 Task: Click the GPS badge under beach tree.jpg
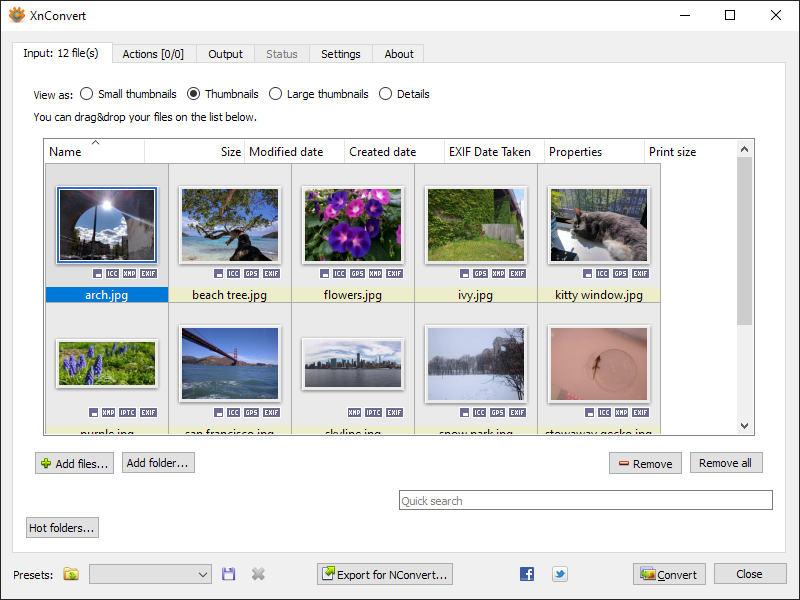pyautogui.click(x=251, y=273)
